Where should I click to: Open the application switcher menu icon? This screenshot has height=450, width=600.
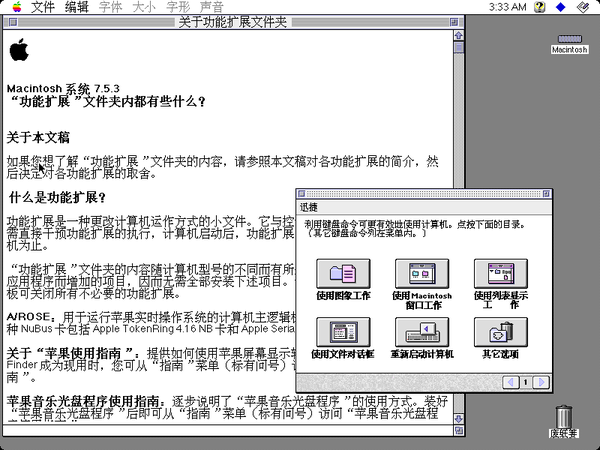pos(583,7)
